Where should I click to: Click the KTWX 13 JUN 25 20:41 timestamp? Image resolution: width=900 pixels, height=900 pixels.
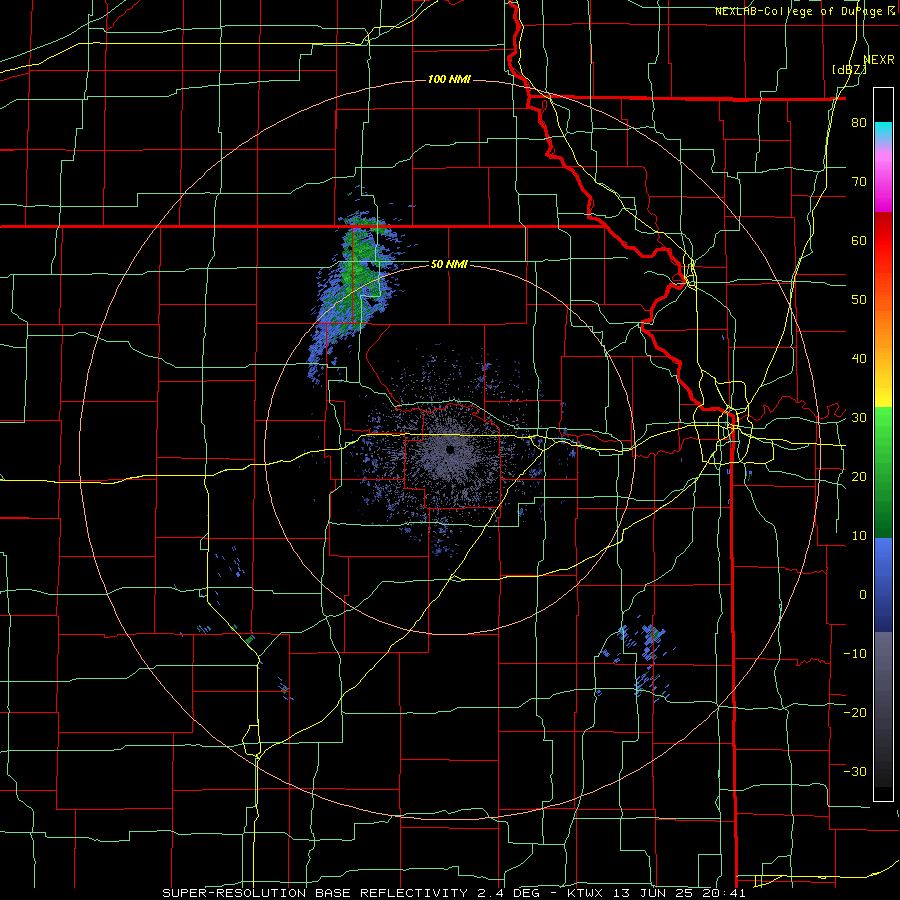click(x=656, y=893)
